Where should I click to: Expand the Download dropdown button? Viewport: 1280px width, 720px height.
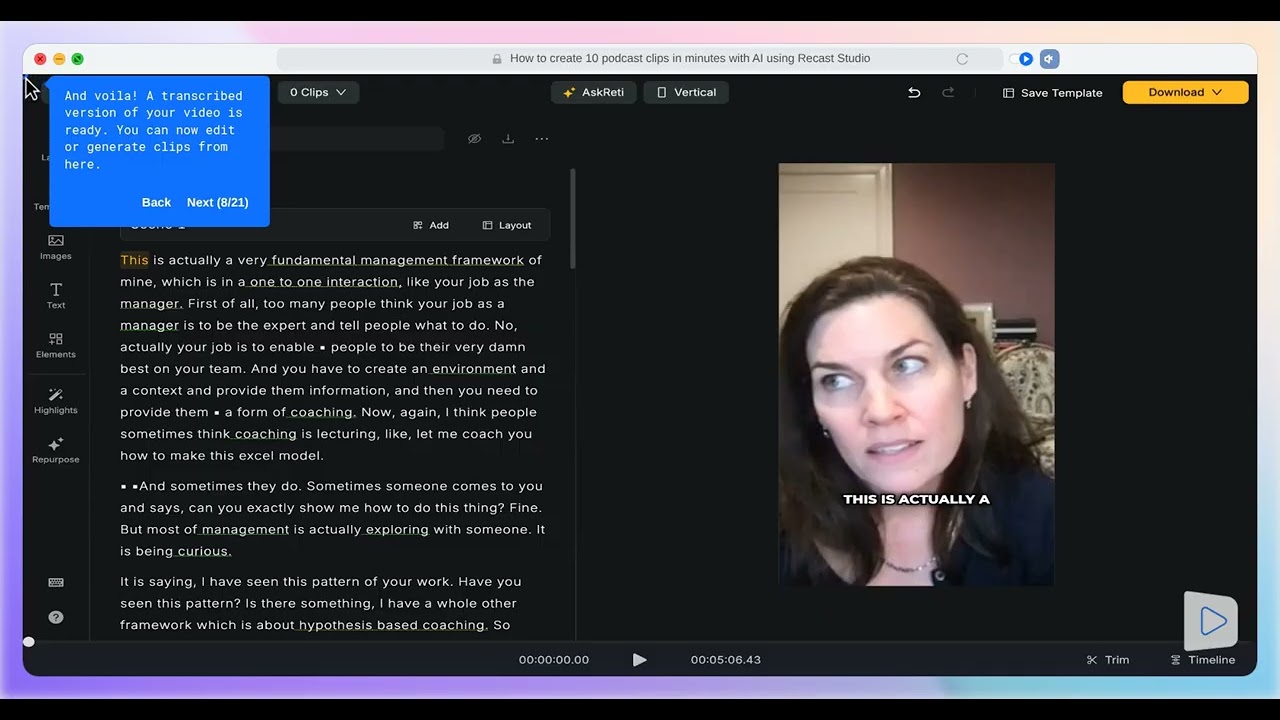[x=1185, y=92]
